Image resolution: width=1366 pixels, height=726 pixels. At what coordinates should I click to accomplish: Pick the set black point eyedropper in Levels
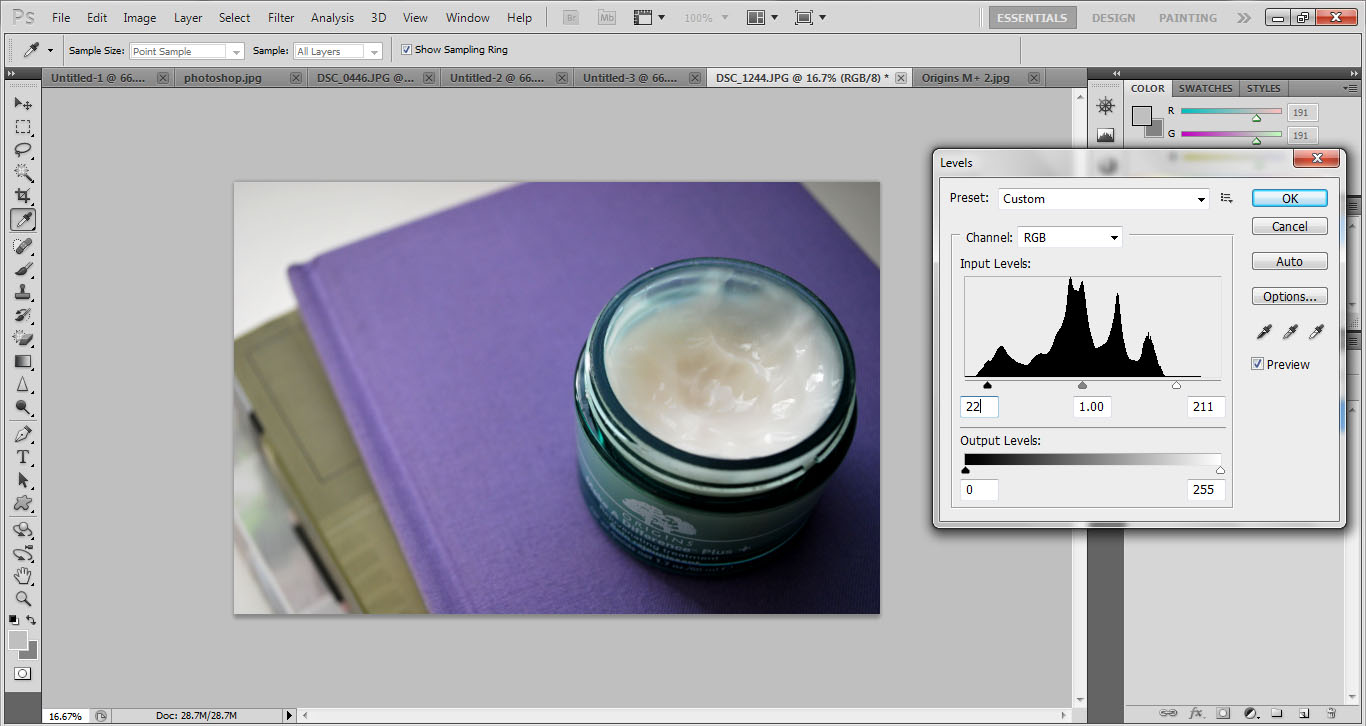pos(1265,332)
